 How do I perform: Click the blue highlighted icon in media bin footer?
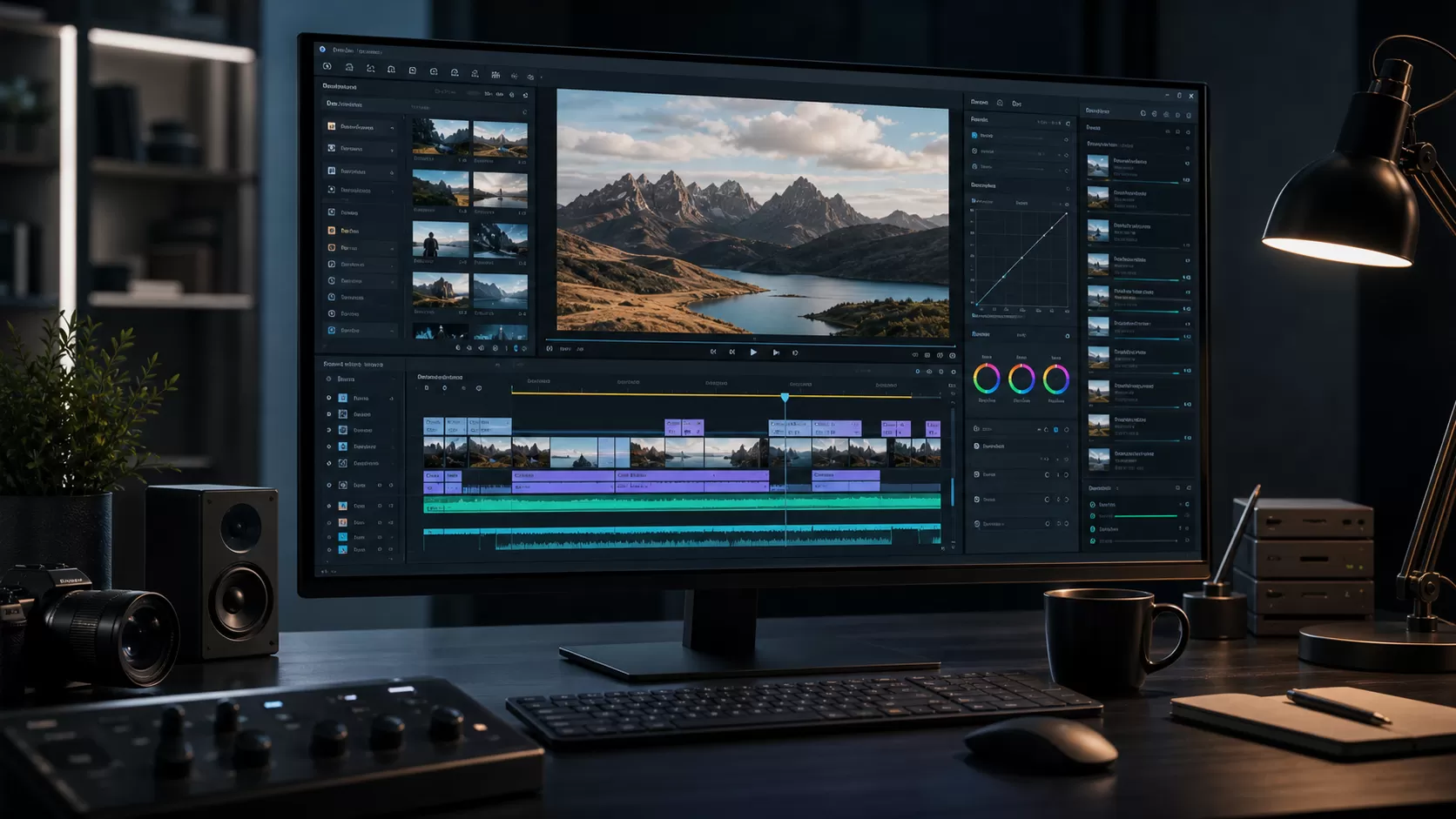point(515,348)
